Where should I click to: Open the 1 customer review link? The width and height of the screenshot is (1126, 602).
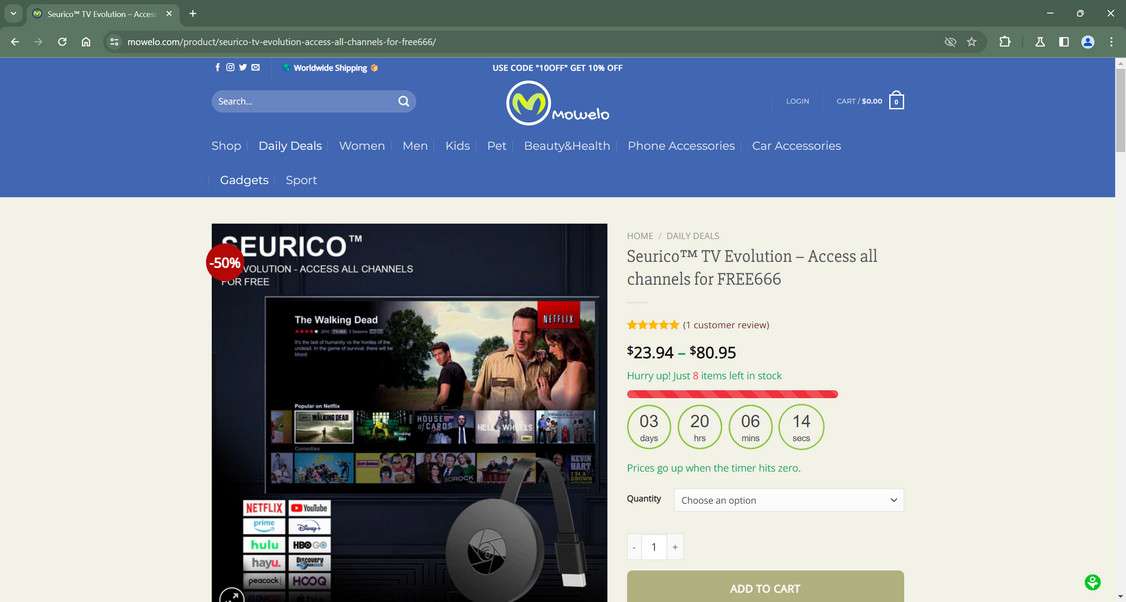725,325
